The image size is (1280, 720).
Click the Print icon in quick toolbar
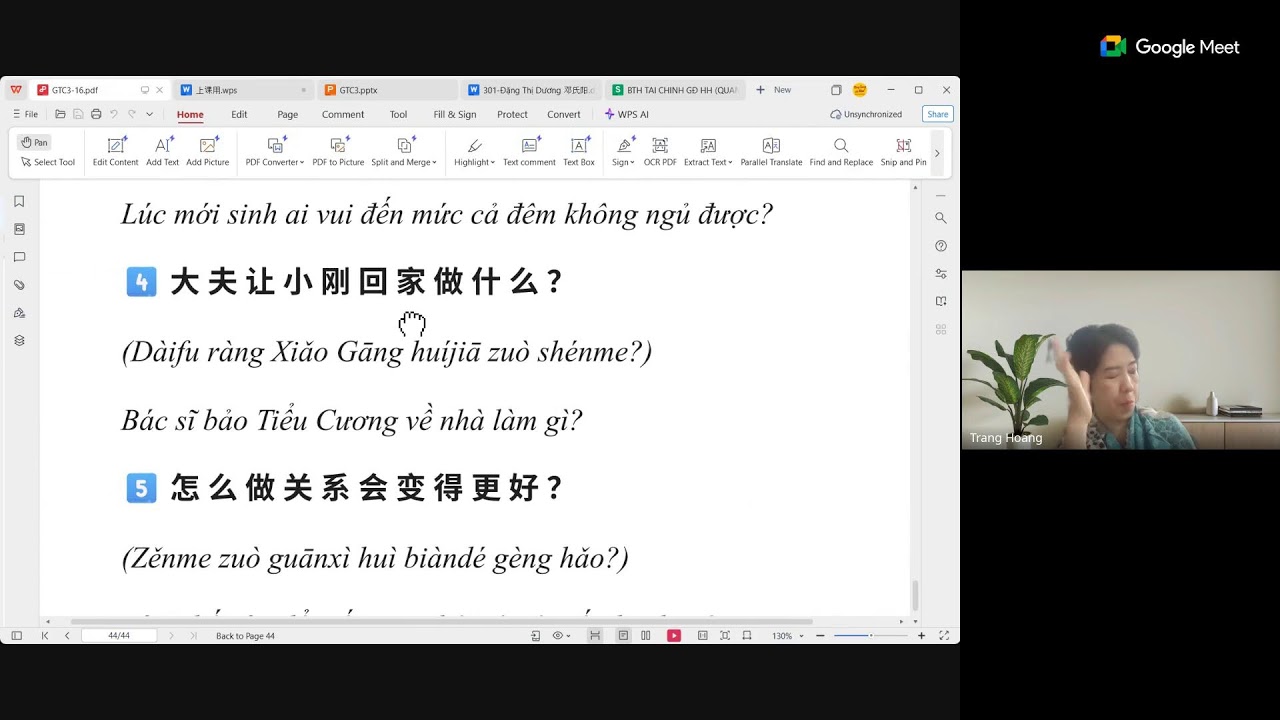pyautogui.click(x=96, y=114)
